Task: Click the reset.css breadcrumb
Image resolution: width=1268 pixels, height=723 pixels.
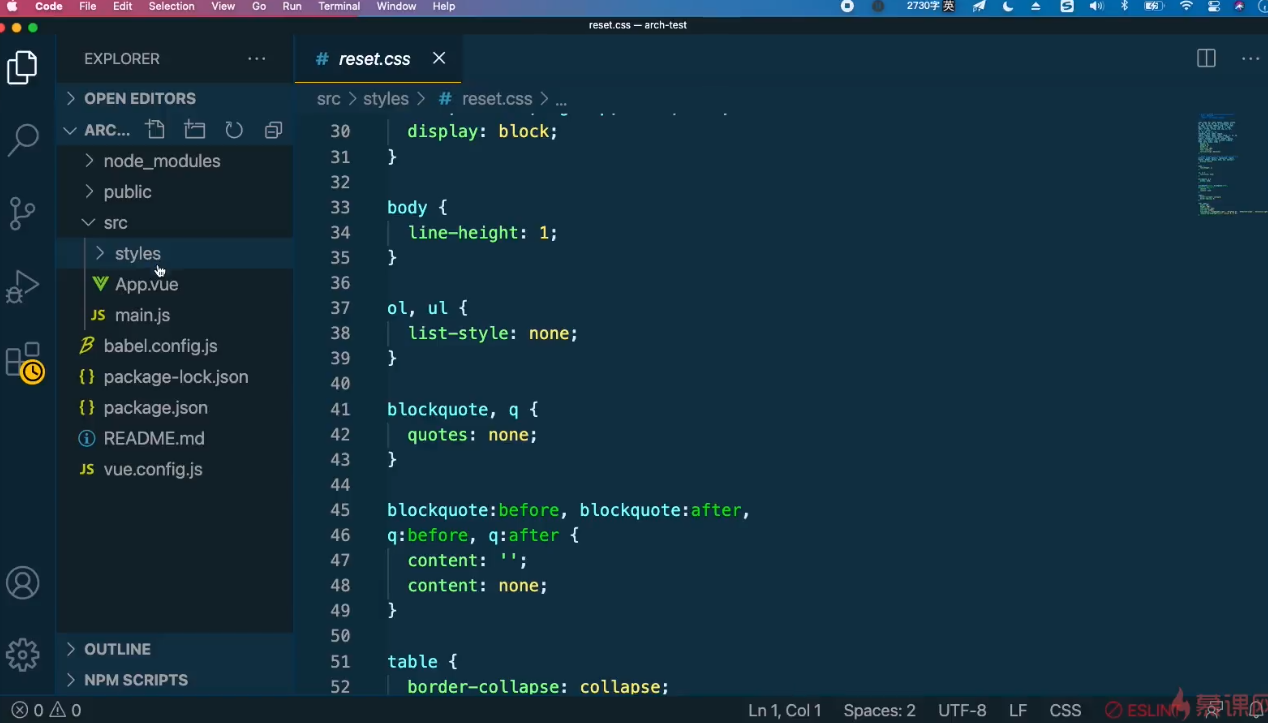Action: (485, 99)
